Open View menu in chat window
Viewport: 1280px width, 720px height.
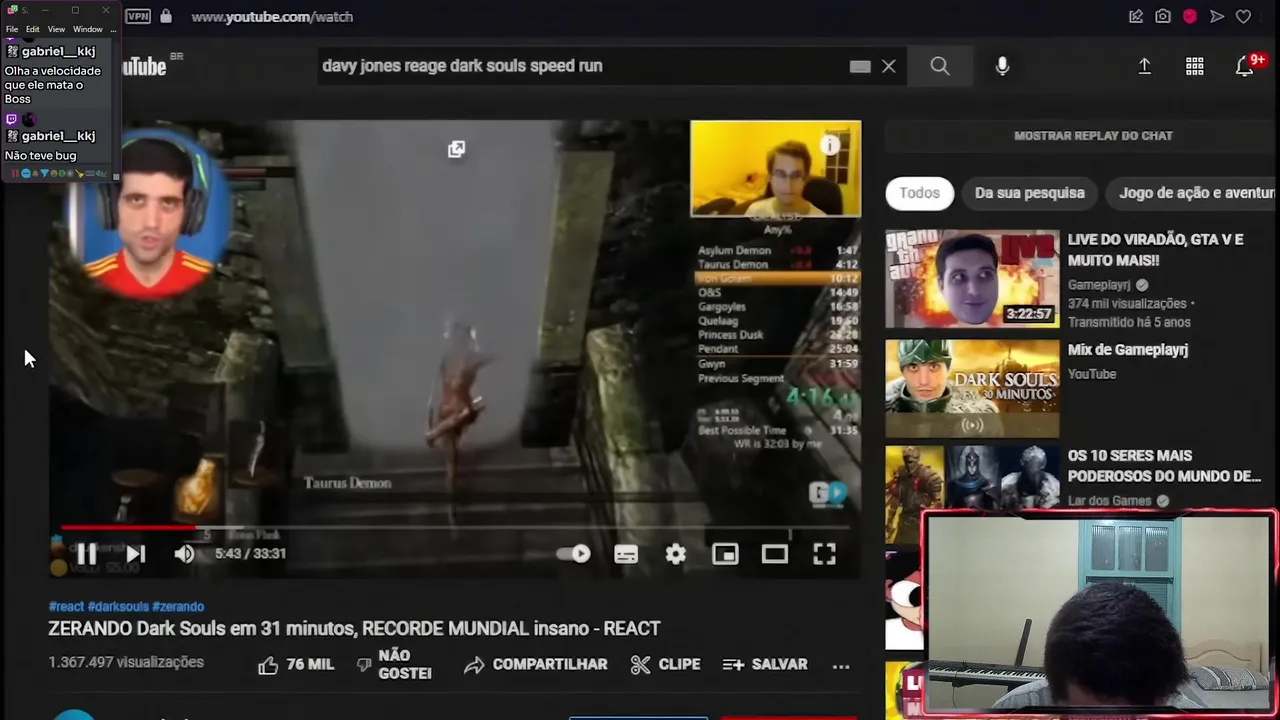coord(56,29)
